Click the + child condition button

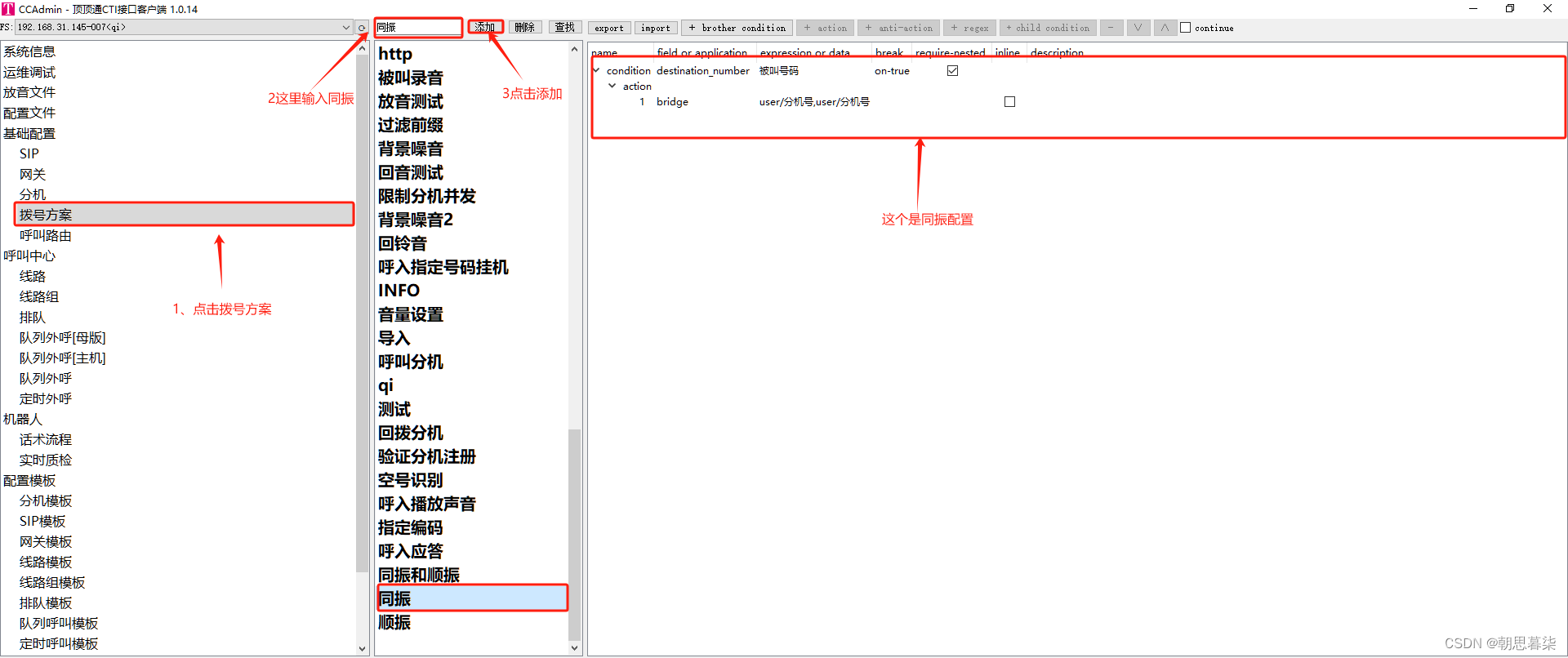[1048, 28]
